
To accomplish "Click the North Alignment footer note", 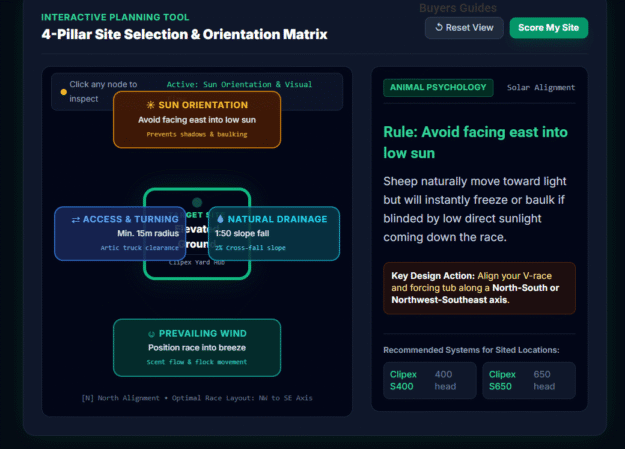I will point(197,398).
